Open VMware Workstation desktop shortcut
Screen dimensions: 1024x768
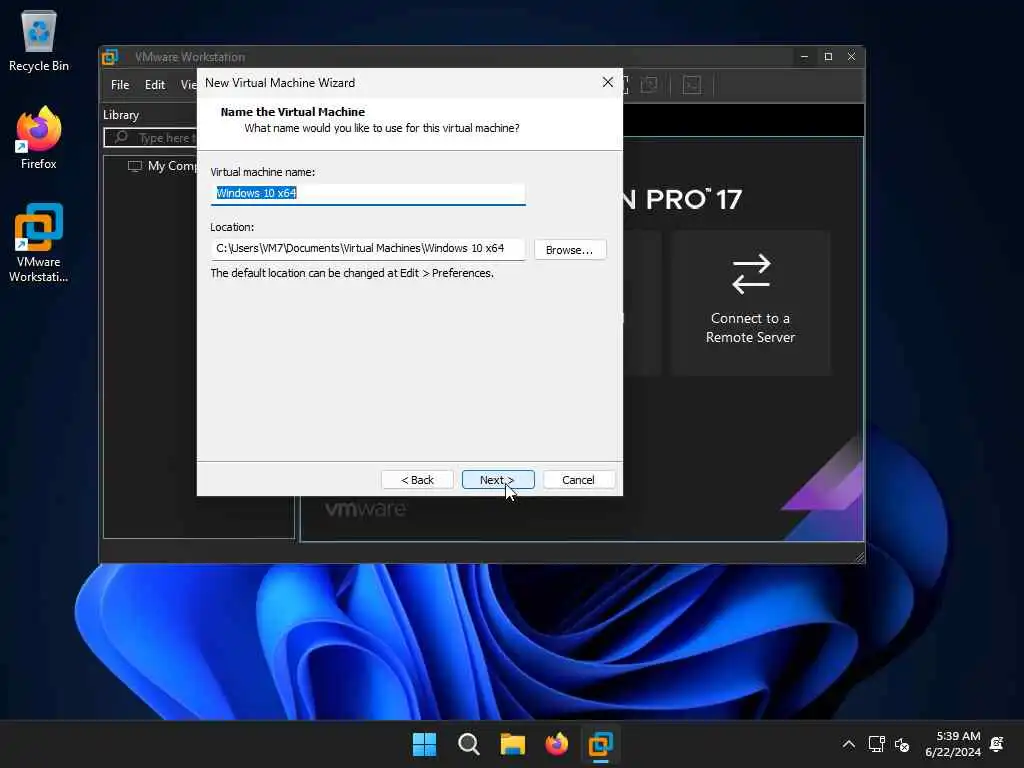[x=39, y=243]
